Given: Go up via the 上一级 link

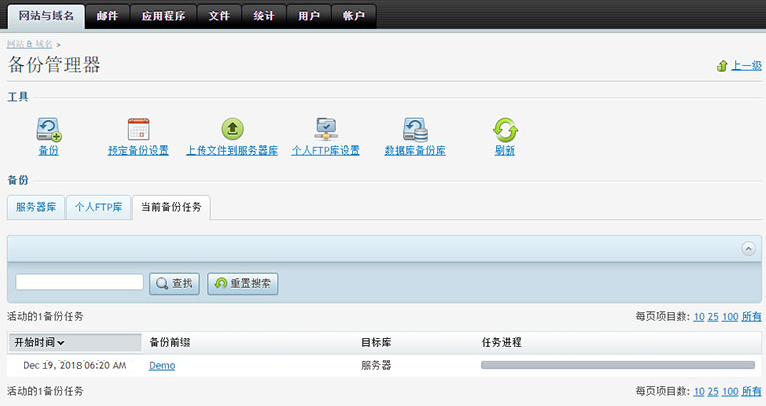Looking at the screenshot, I should 746,66.
